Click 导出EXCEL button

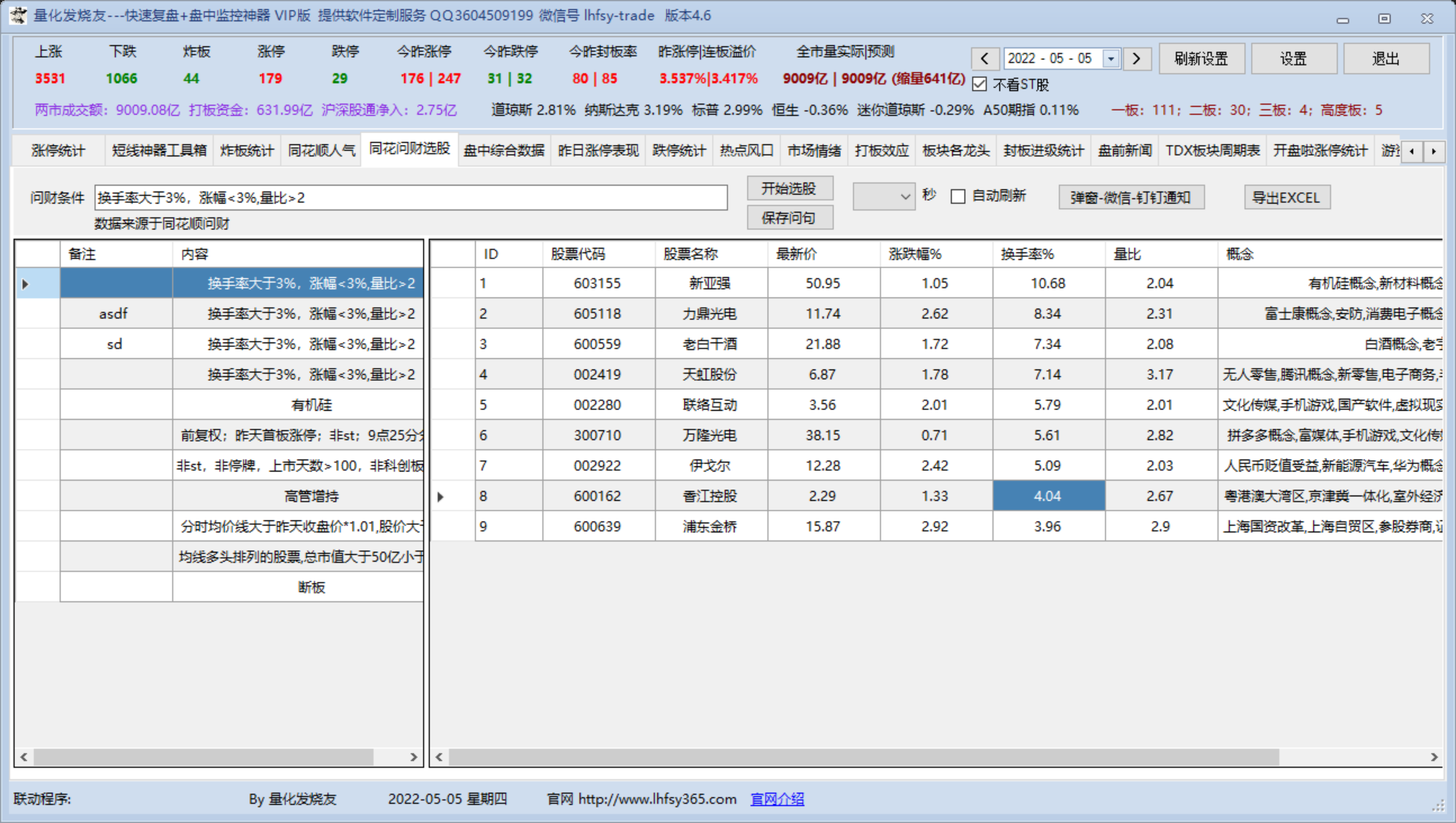pyautogui.click(x=1287, y=197)
